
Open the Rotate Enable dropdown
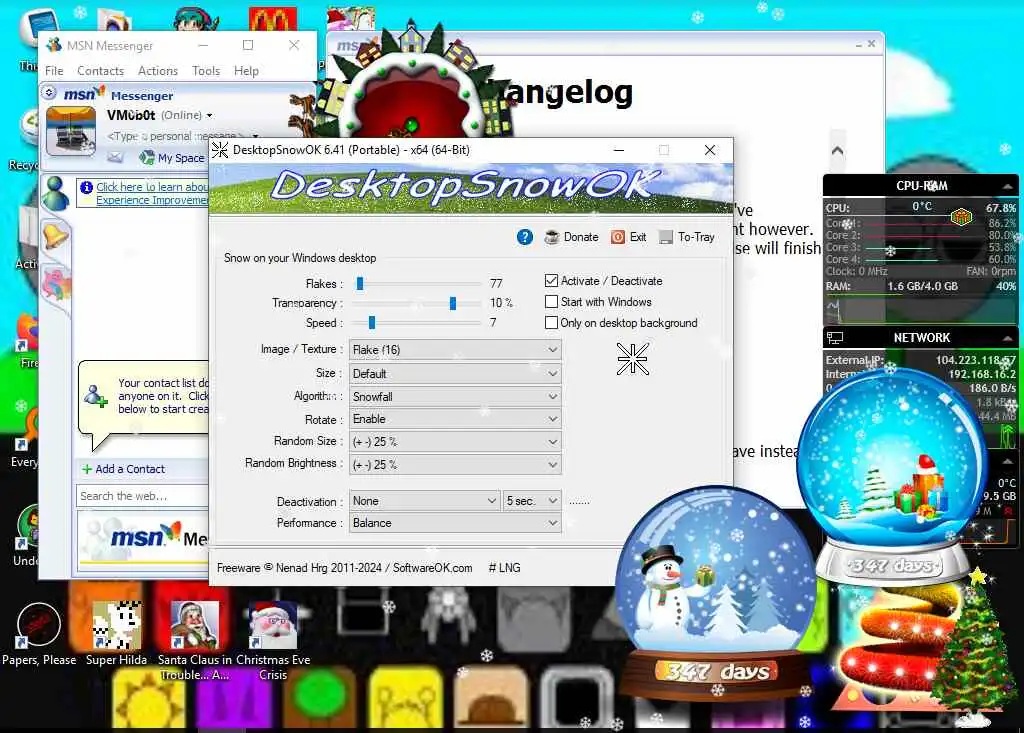tap(455, 419)
